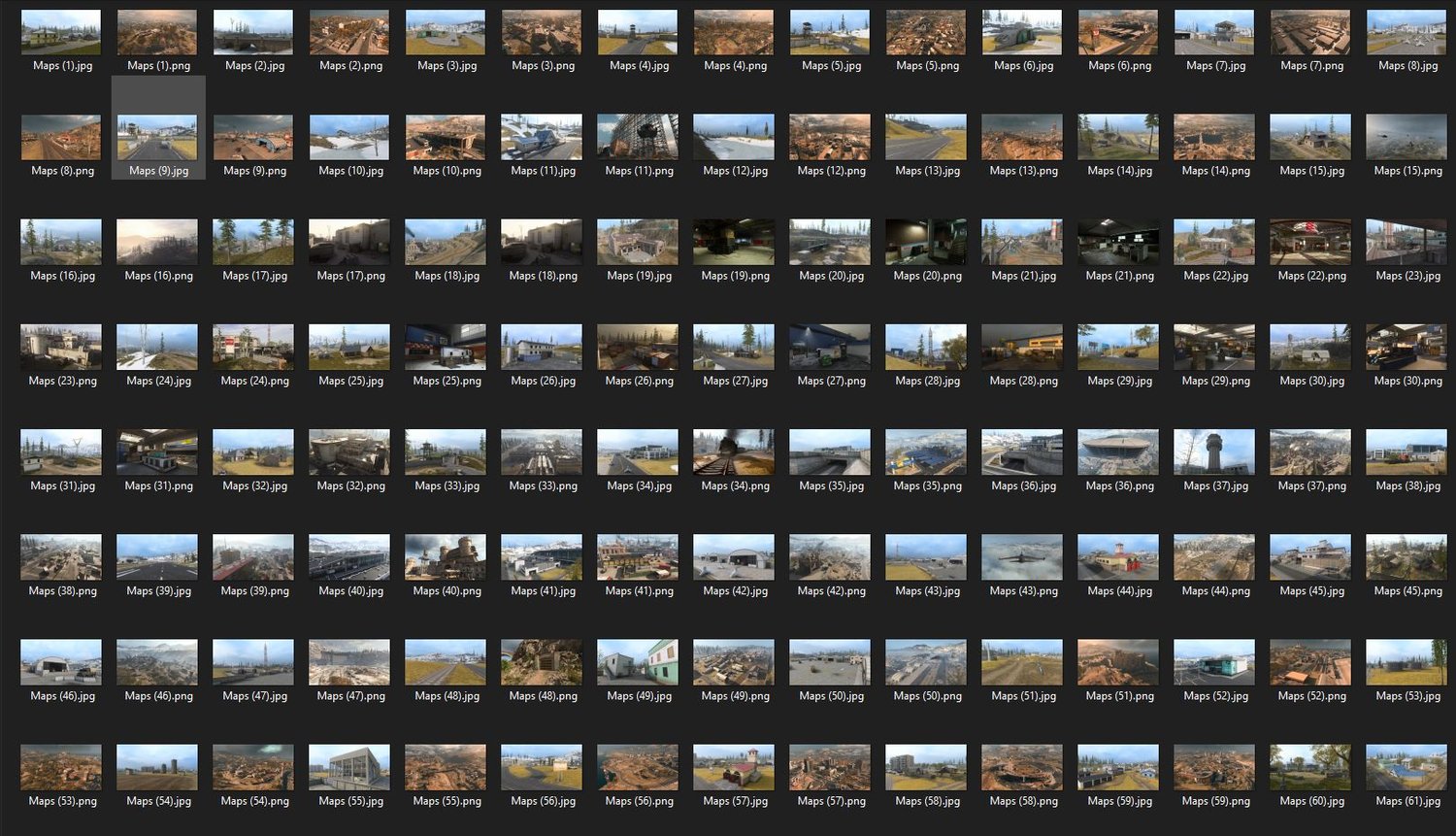Select Maps (59).jpg thumbnail
The width and height of the screenshot is (1456, 836).
pos(1118,767)
